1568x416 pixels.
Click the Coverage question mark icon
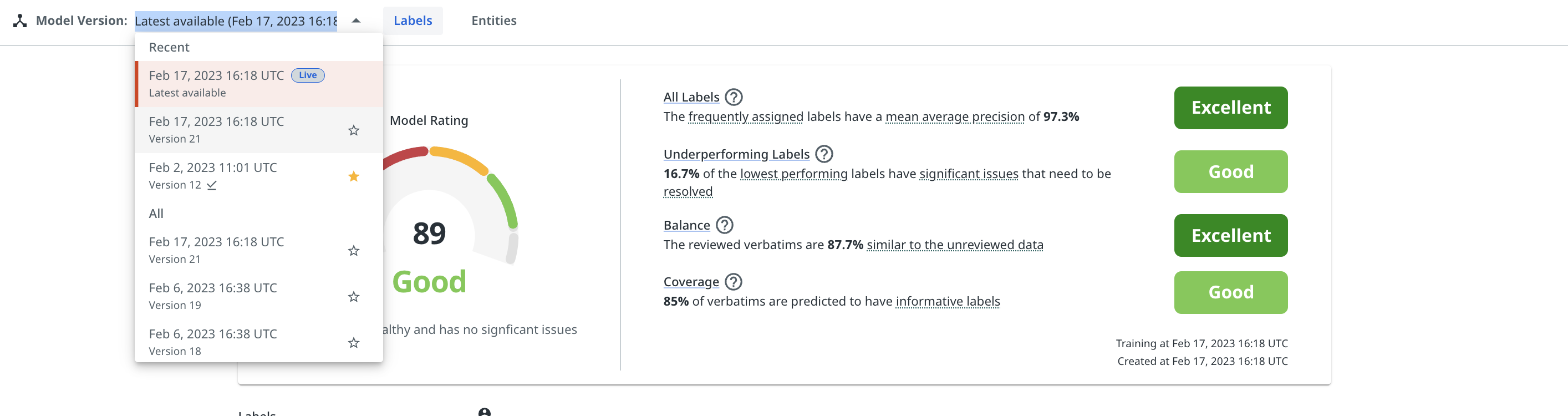coord(734,281)
